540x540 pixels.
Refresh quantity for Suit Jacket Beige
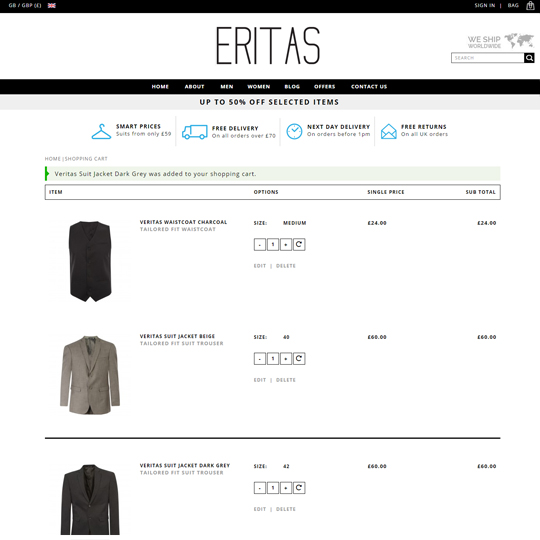coord(299,359)
